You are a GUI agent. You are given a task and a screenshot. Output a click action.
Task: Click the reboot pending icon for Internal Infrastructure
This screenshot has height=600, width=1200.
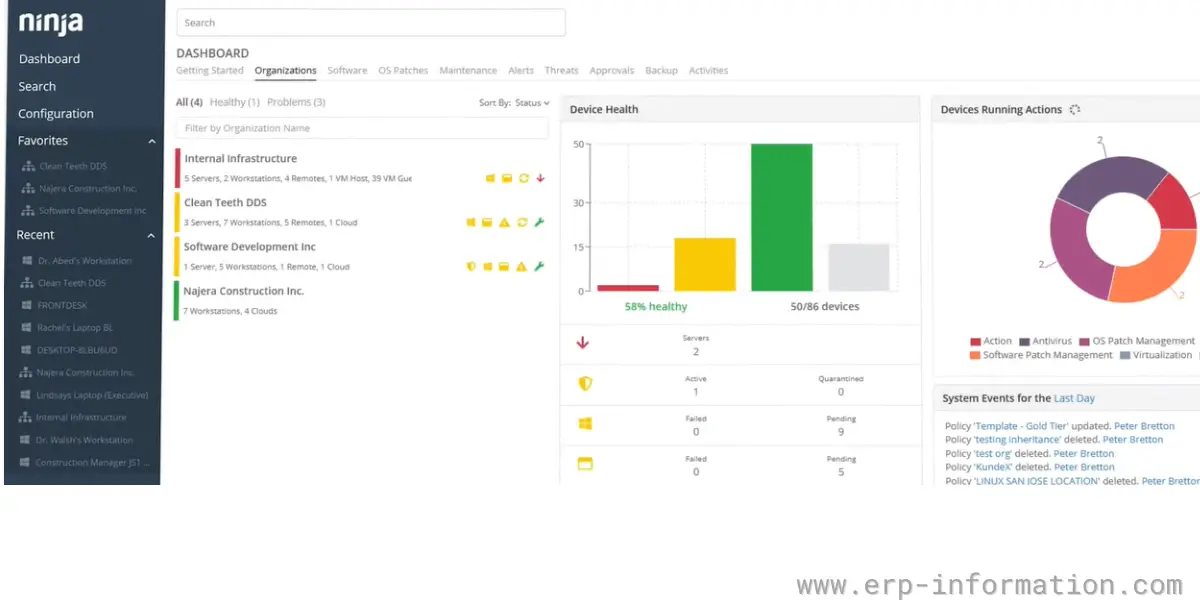(523, 178)
